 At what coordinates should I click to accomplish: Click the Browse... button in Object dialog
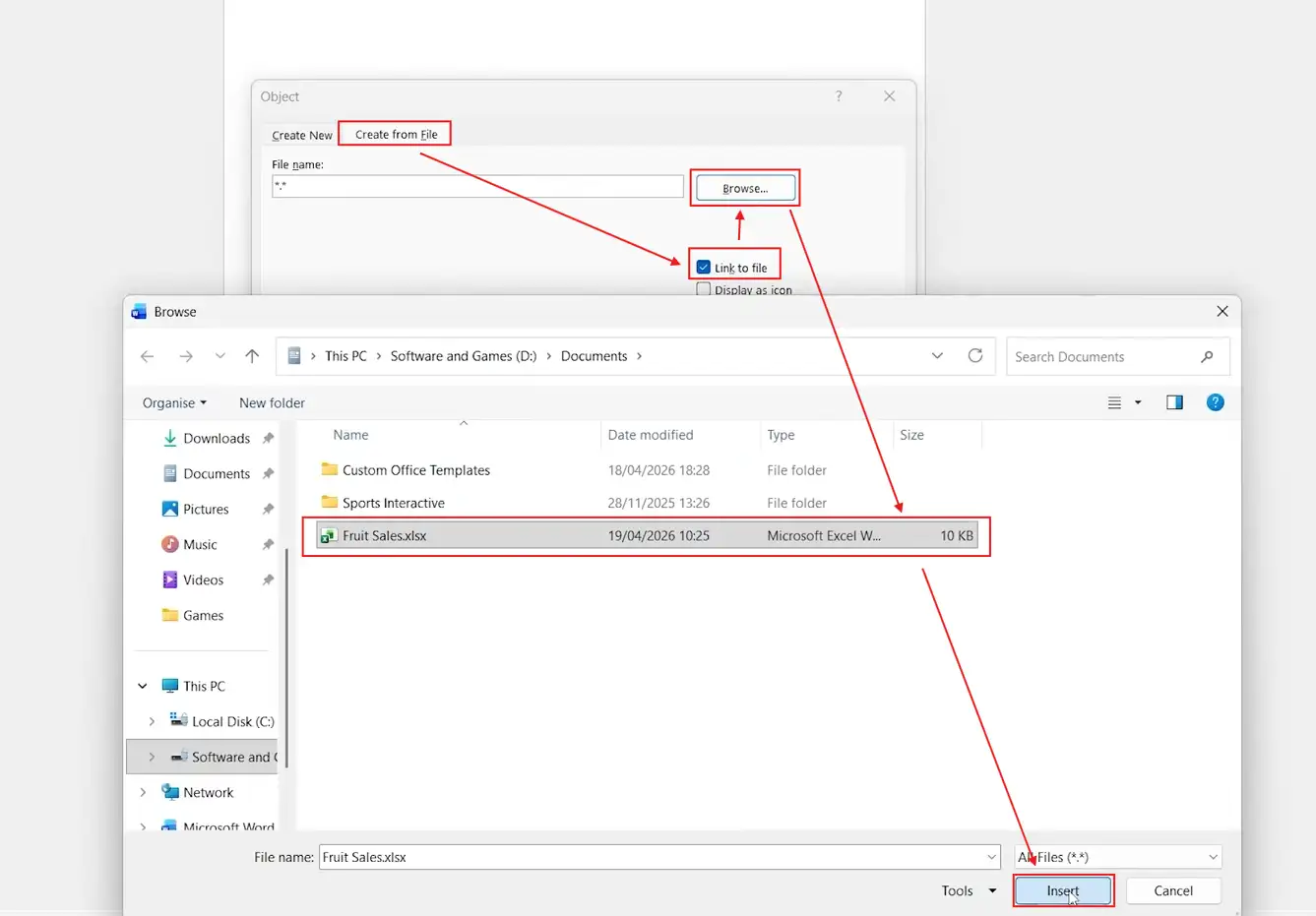click(x=745, y=188)
